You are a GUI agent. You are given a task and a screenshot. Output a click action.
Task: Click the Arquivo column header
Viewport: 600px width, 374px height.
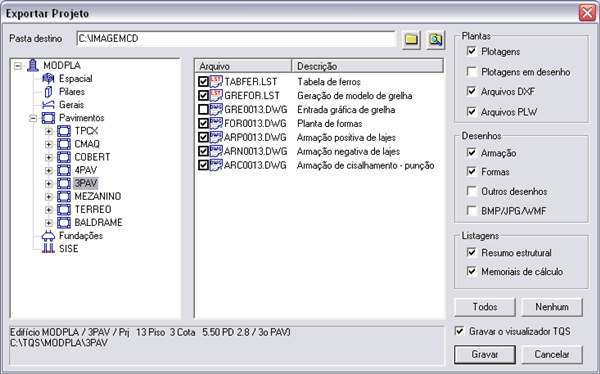click(244, 66)
